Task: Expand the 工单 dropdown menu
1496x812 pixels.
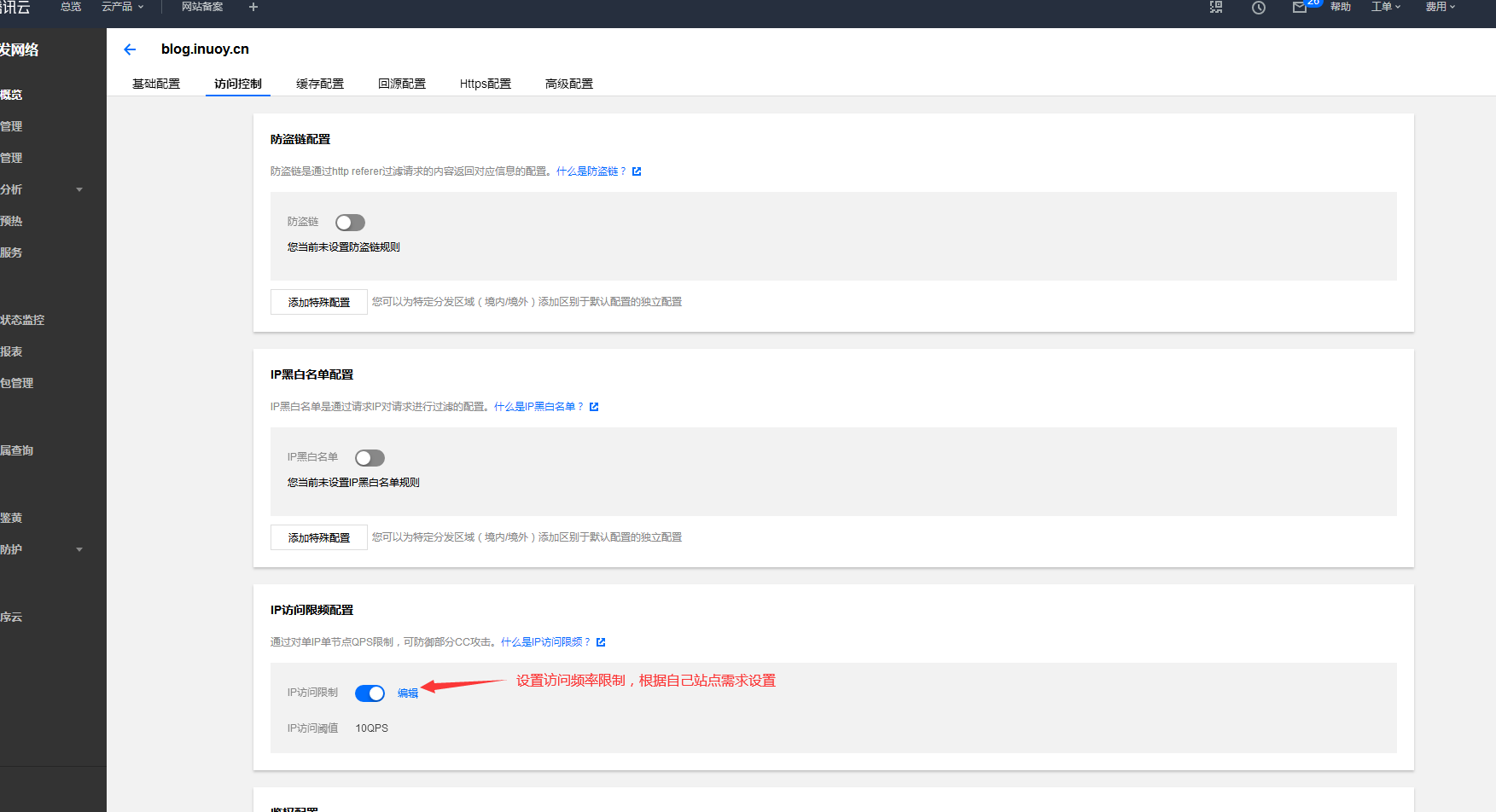Action: [x=1386, y=7]
